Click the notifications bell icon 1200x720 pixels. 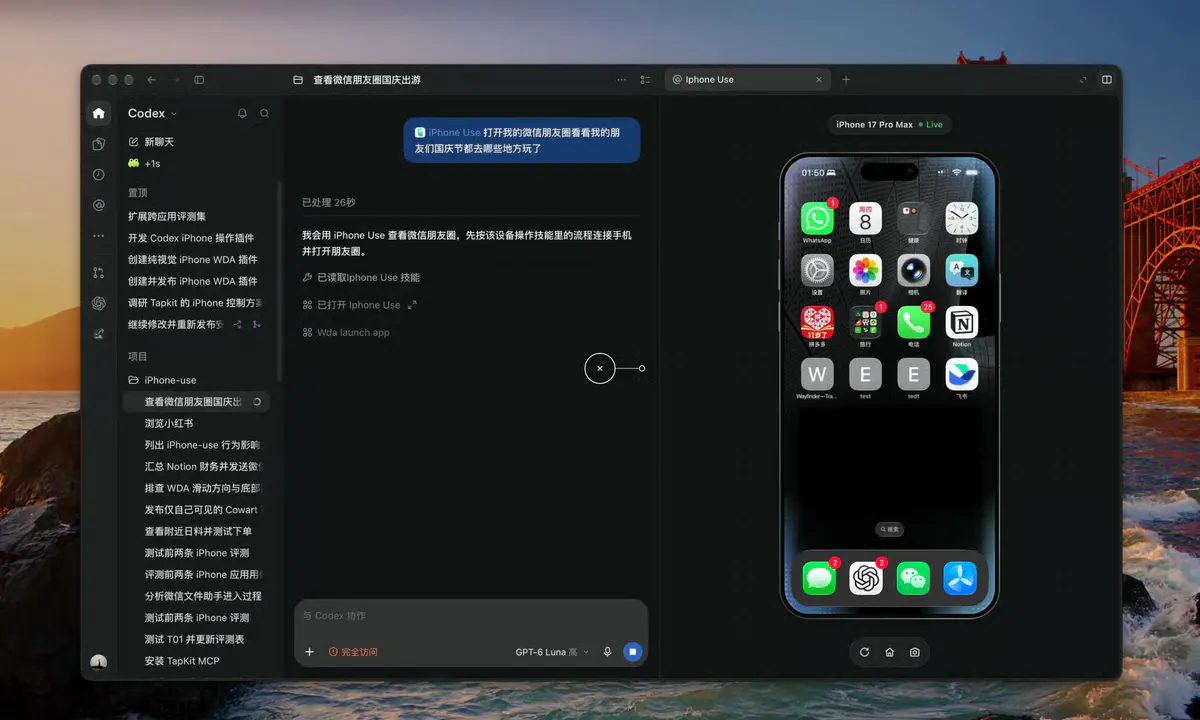pos(242,114)
